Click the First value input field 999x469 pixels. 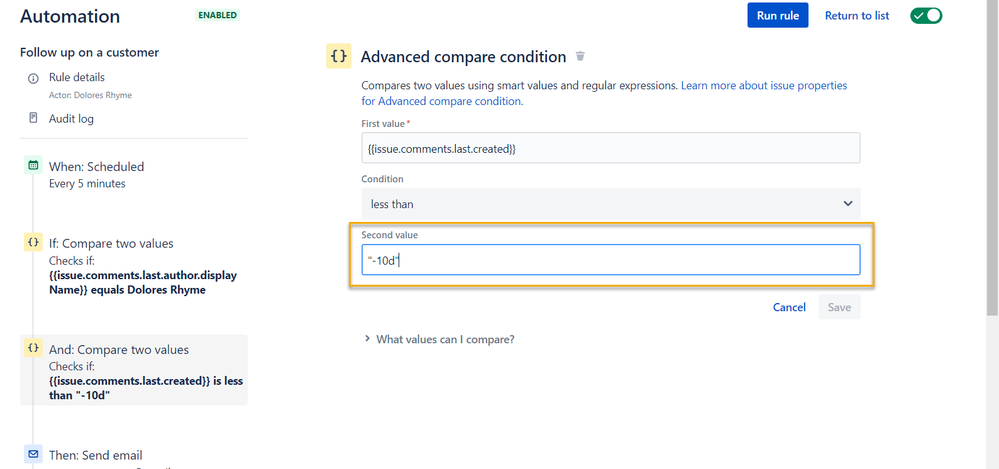[610, 148]
